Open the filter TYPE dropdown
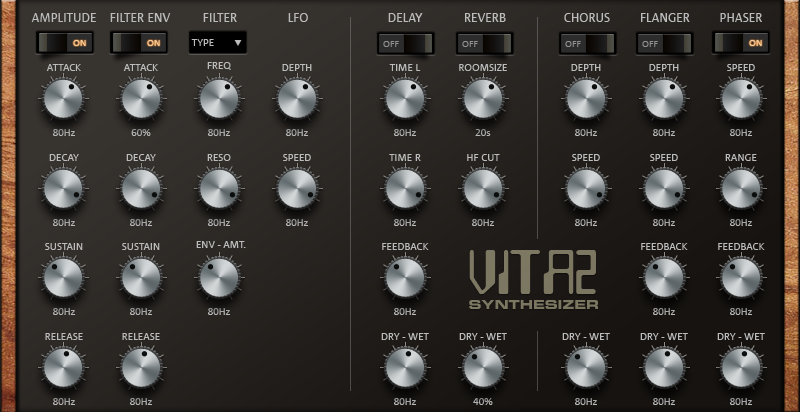The image size is (800, 412). pyautogui.click(x=218, y=43)
